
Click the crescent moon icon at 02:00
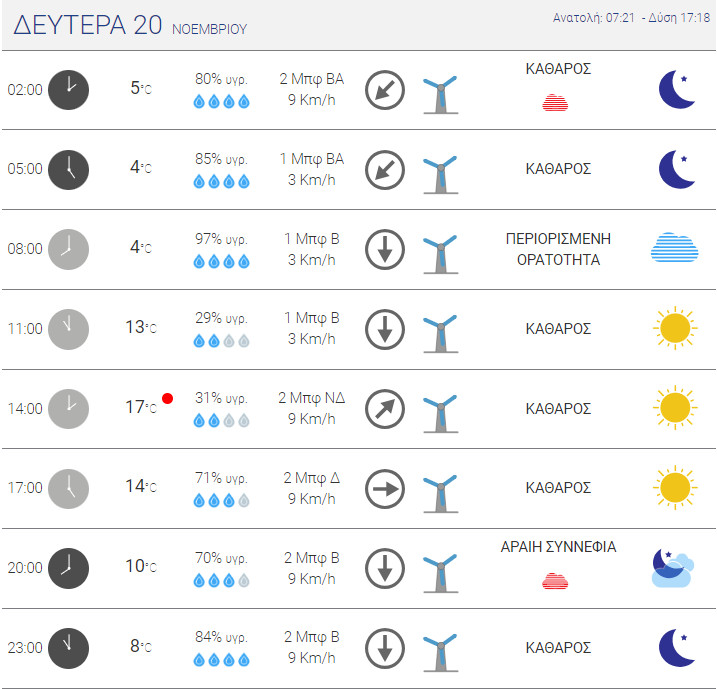tap(676, 90)
